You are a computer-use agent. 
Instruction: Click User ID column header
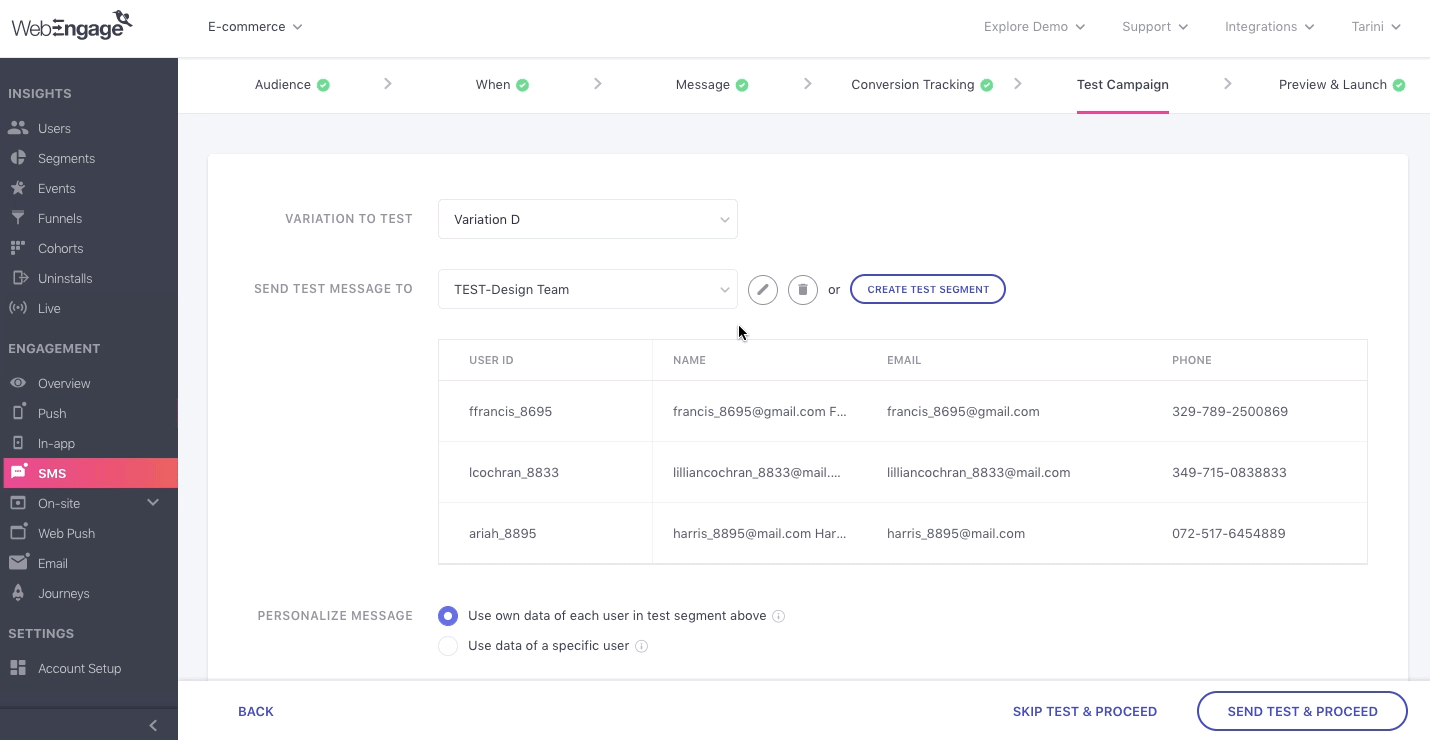coord(491,360)
